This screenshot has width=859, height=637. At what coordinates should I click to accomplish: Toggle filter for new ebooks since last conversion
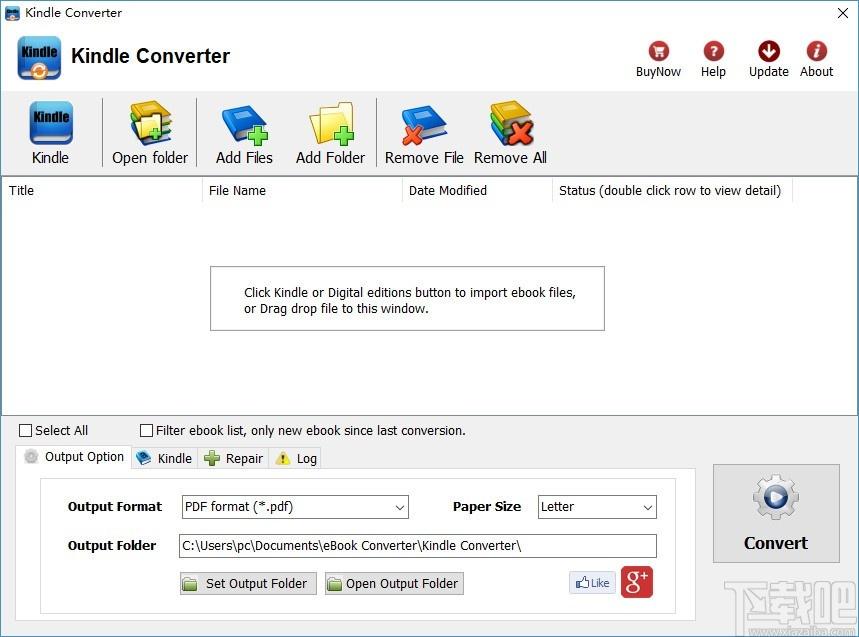146,431
